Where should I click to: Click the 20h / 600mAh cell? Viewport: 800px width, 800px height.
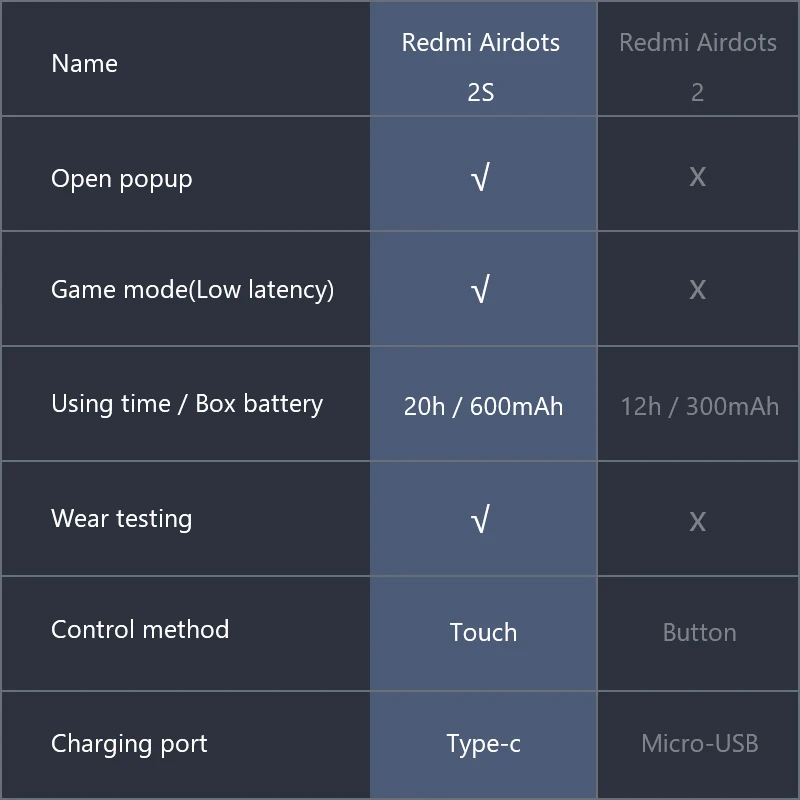coord(483,407)
